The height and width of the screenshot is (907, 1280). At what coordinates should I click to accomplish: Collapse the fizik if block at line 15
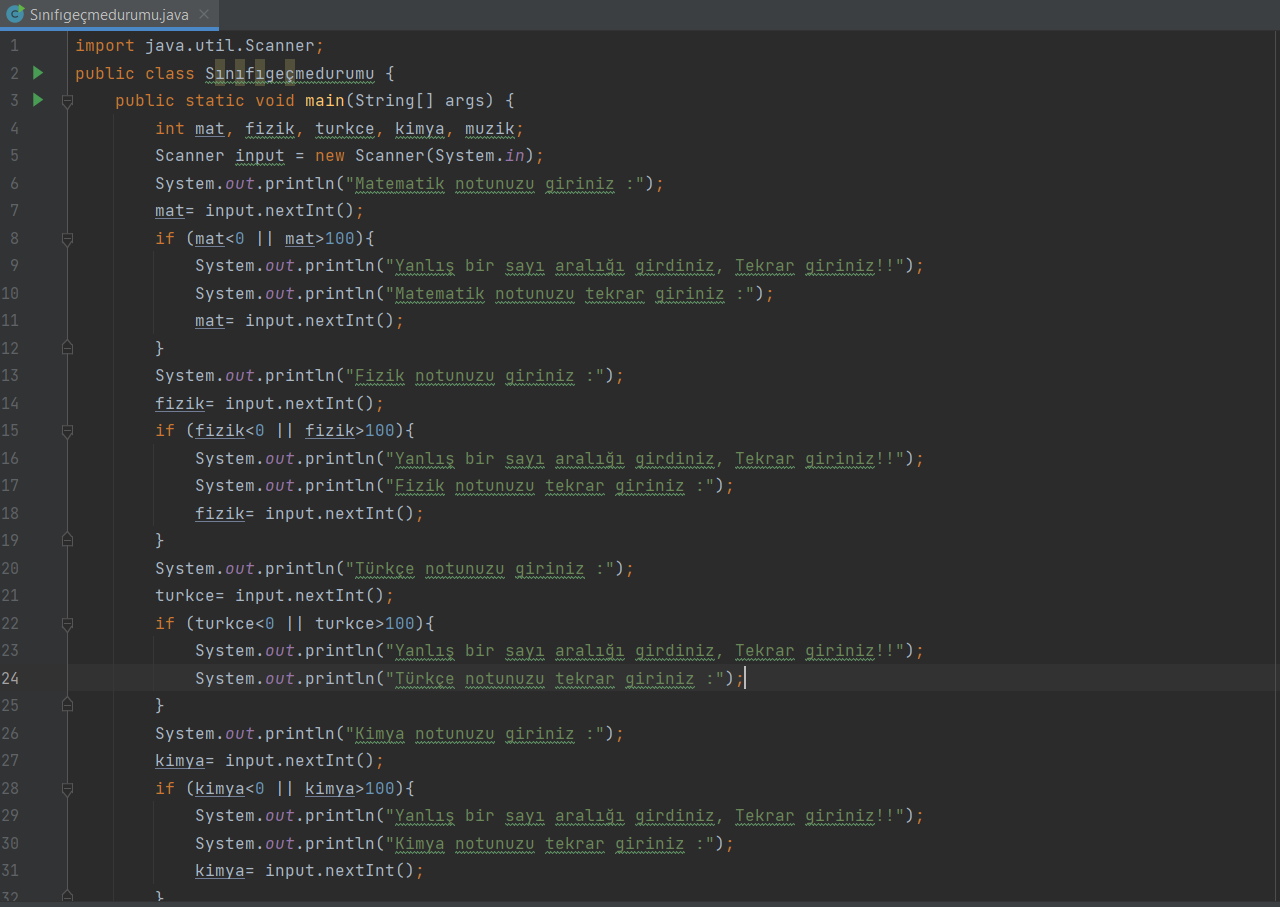(67, 430)
